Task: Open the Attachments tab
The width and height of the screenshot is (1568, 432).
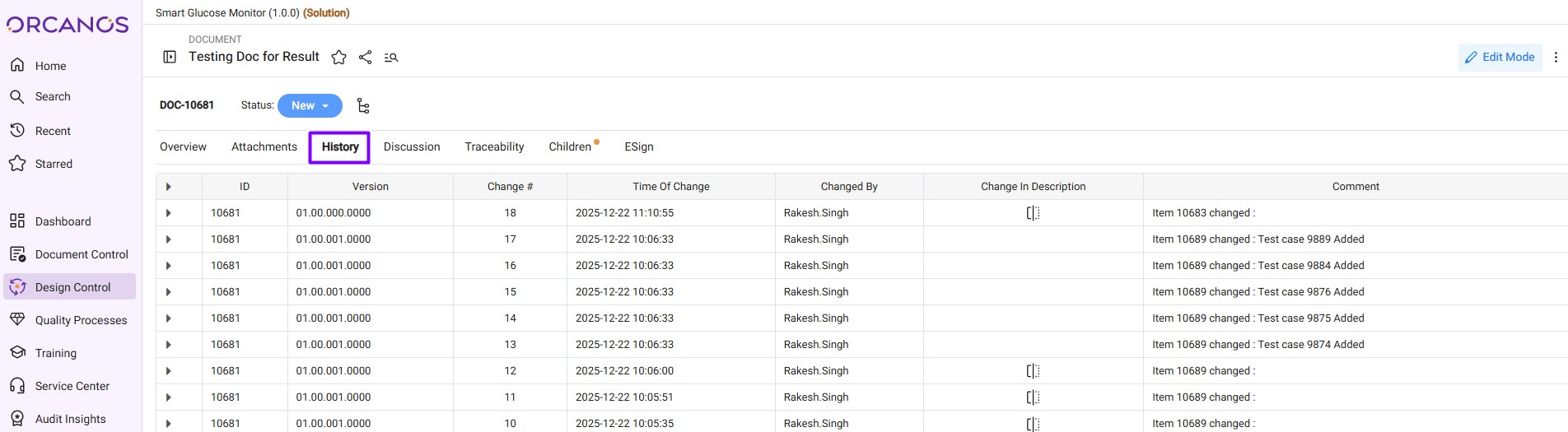Action: (264, 147)
